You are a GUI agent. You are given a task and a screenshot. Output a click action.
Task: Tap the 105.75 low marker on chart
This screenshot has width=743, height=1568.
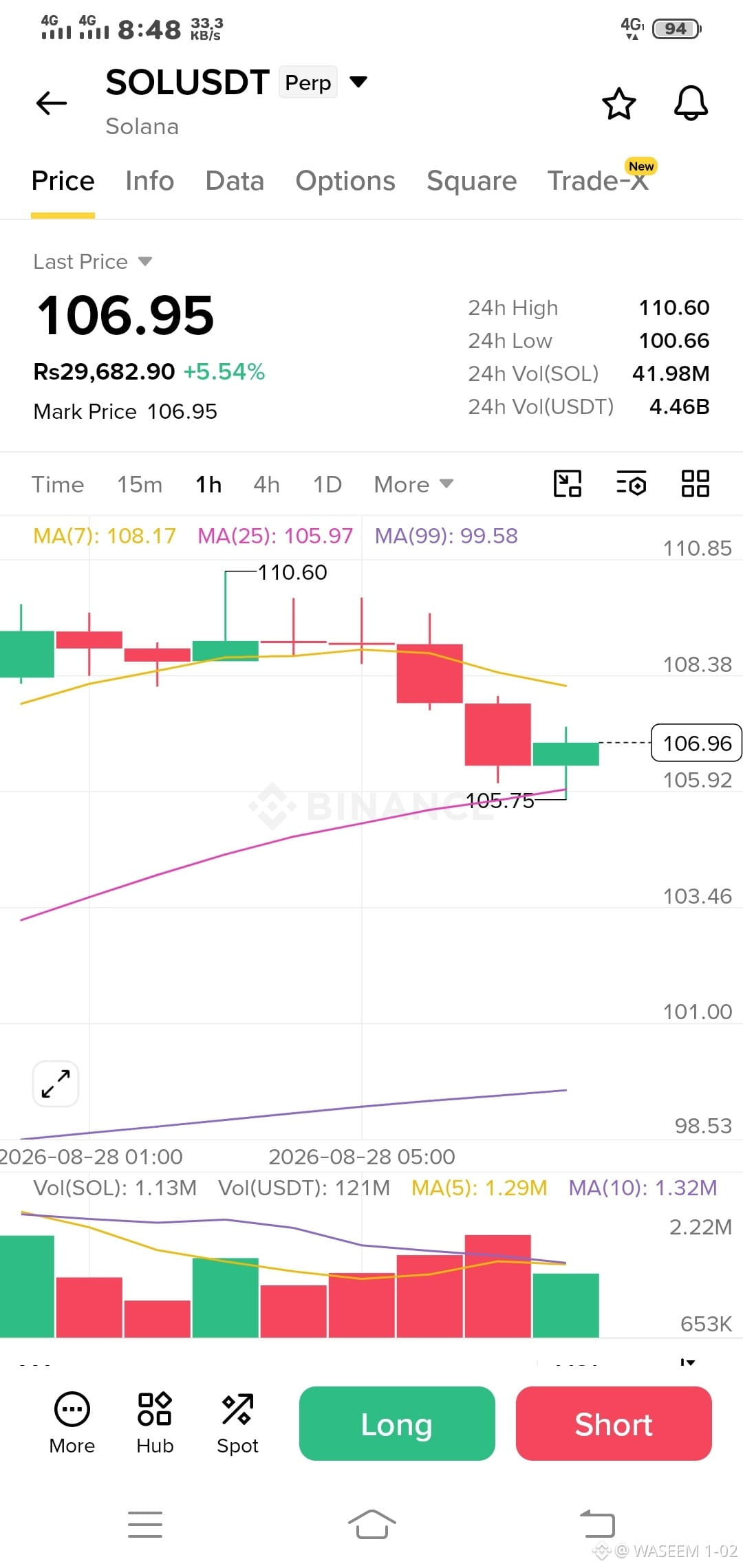[500, 801]
